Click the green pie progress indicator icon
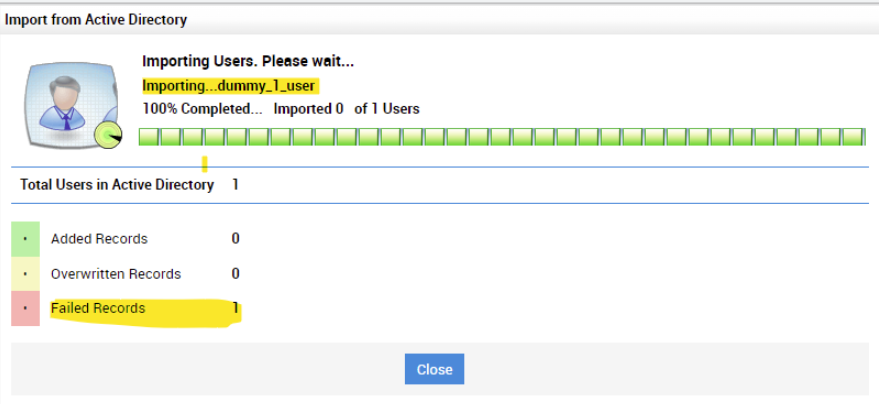Viewport: 879px width, 404px height. (x=107, y=135)
